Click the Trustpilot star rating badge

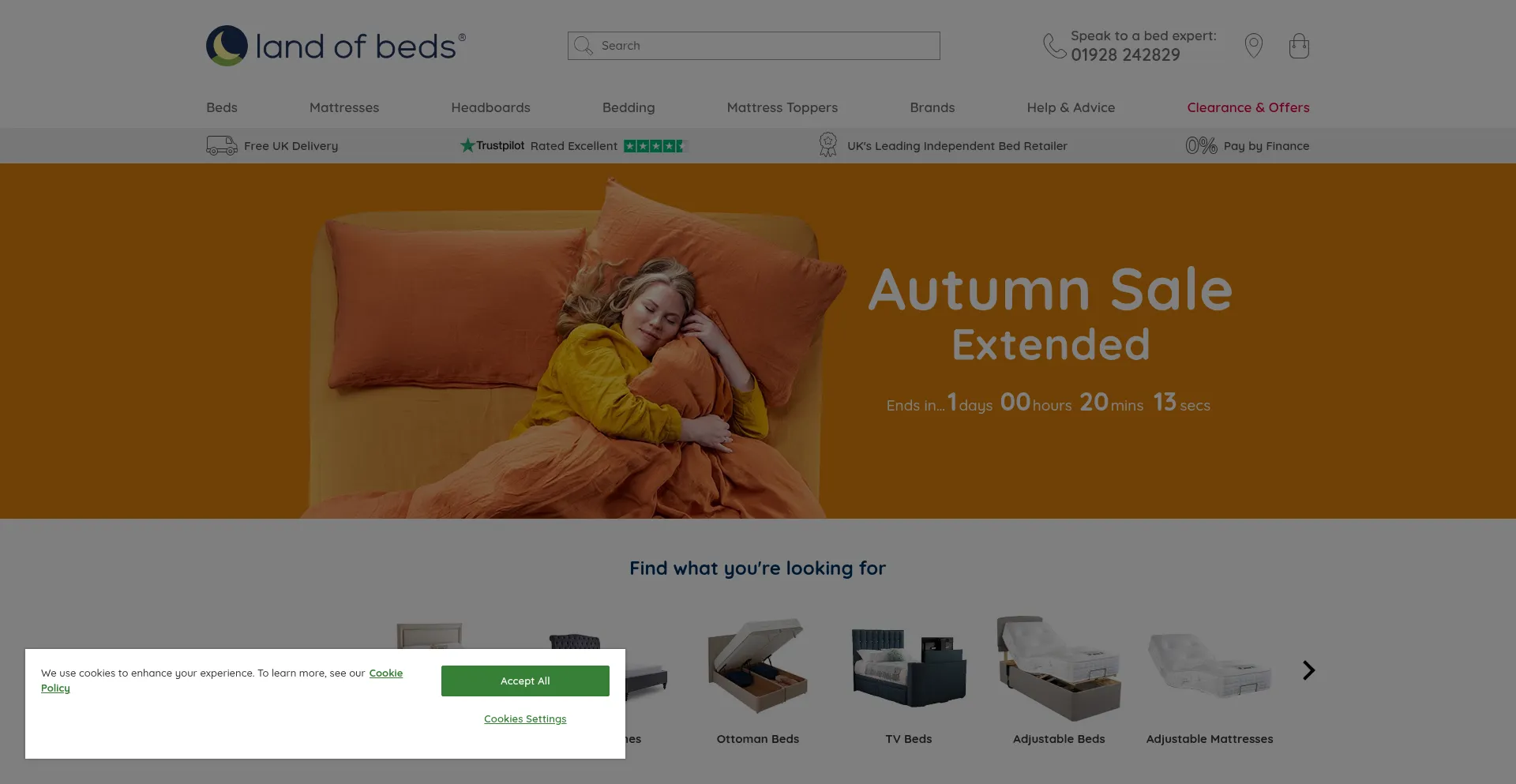tap(655, 146)
